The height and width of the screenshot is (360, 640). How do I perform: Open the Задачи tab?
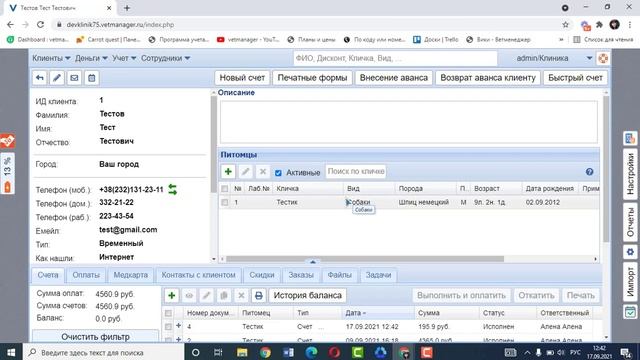[x=378, y=275]
